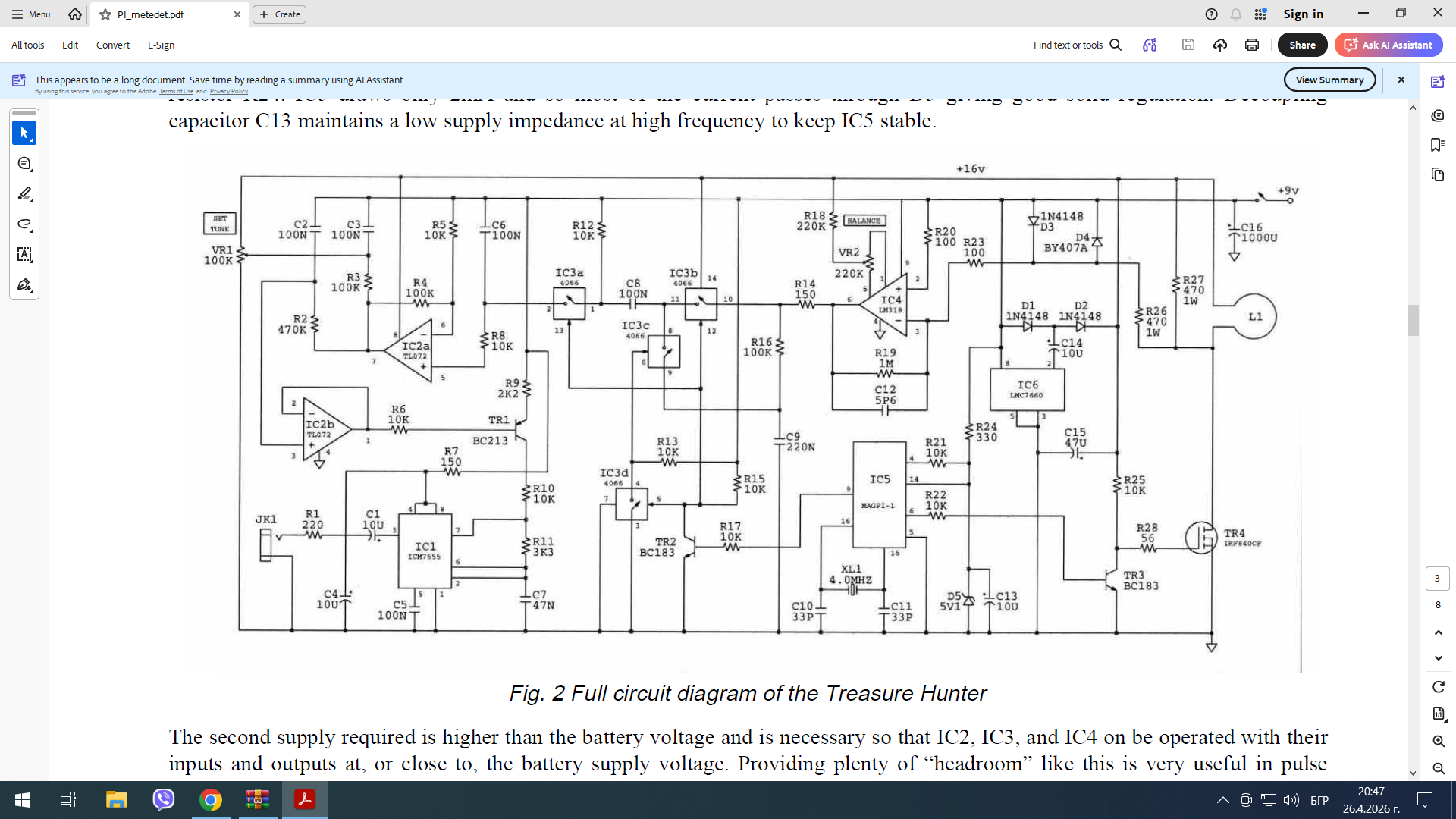Go to the previous page arrow
1456x819 pixels.
[1438, 632]
